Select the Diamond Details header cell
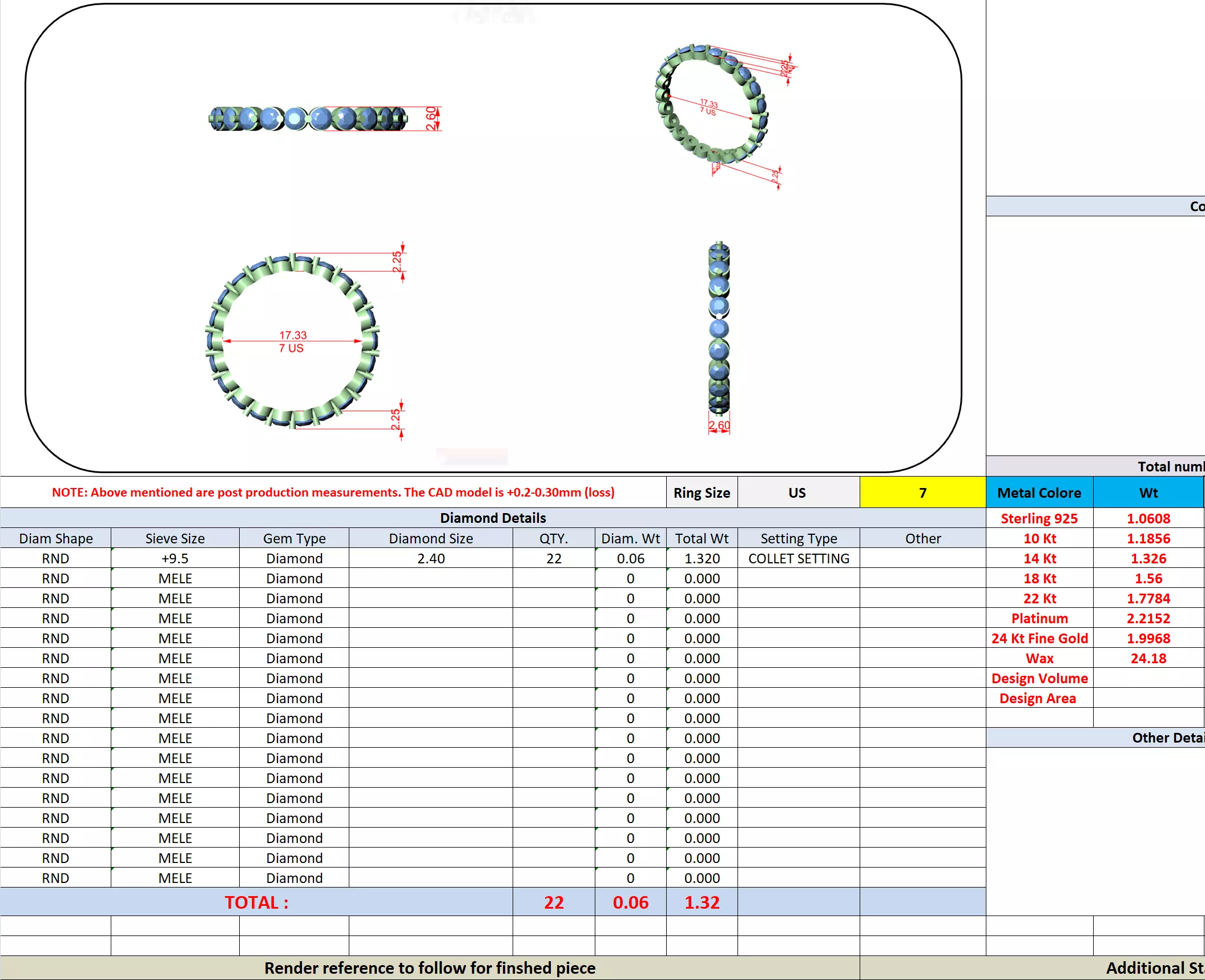Screen dimensions: 1205x980 (x=493, y=518)
